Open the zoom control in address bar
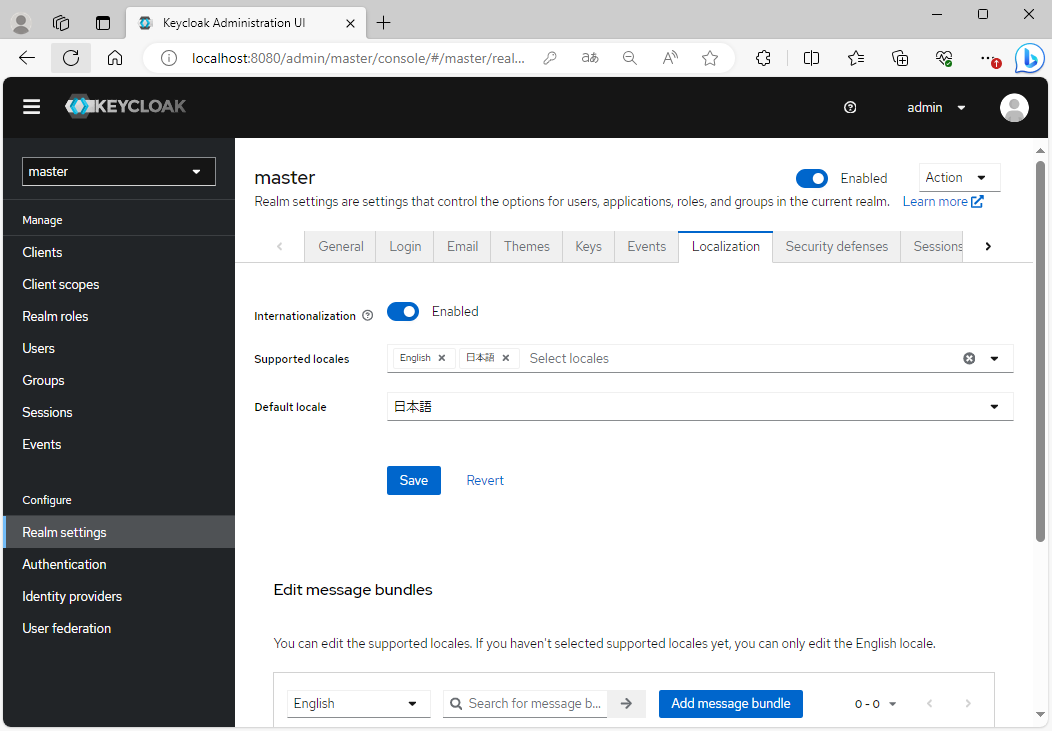This screenshot has width=1052, height=731. coord(629,58)
